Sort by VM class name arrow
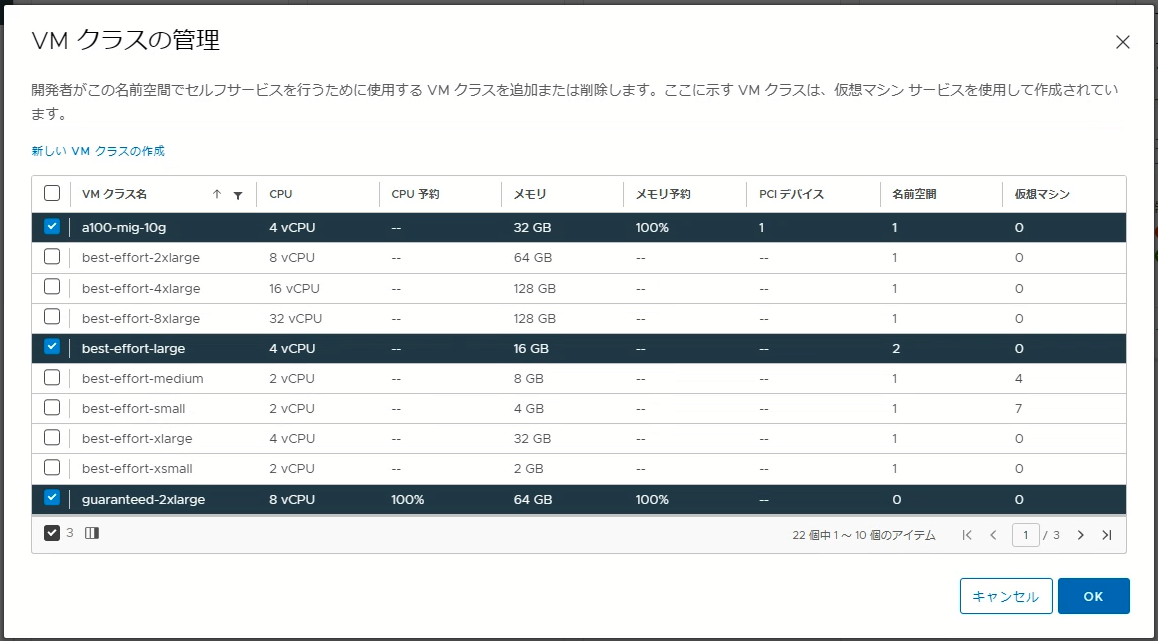 click(x=216, y=194)
